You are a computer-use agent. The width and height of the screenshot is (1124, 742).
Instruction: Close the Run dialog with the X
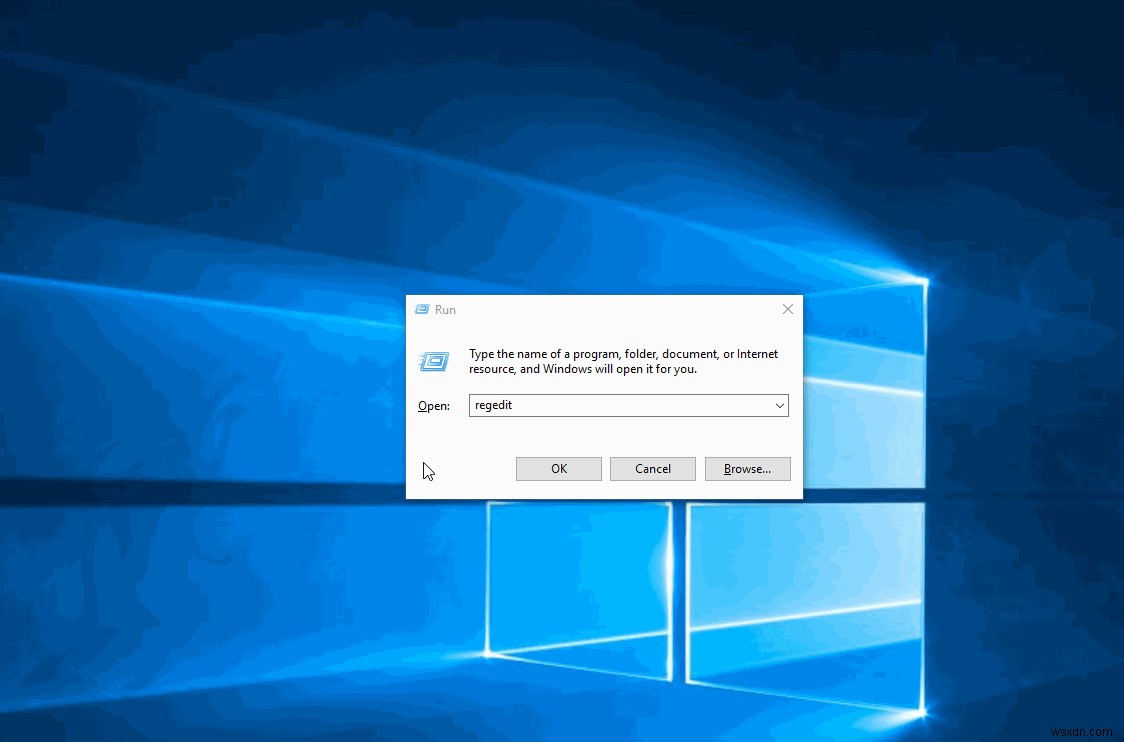point(787,309)
